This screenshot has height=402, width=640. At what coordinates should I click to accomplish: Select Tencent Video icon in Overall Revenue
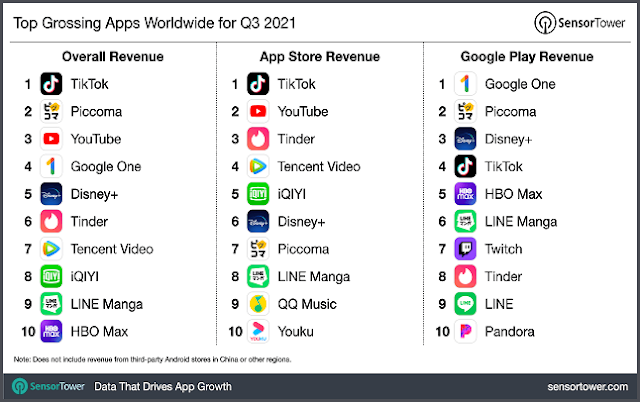coord(51,249)
